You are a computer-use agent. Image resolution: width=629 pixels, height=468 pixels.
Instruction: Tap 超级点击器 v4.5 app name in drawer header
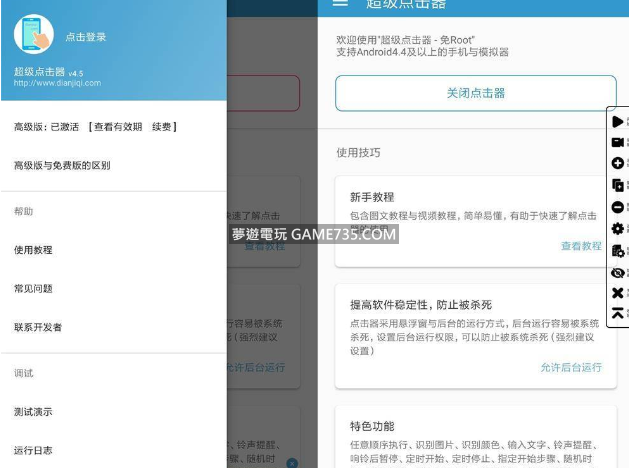pyautogui.click(x=49, y=72)
